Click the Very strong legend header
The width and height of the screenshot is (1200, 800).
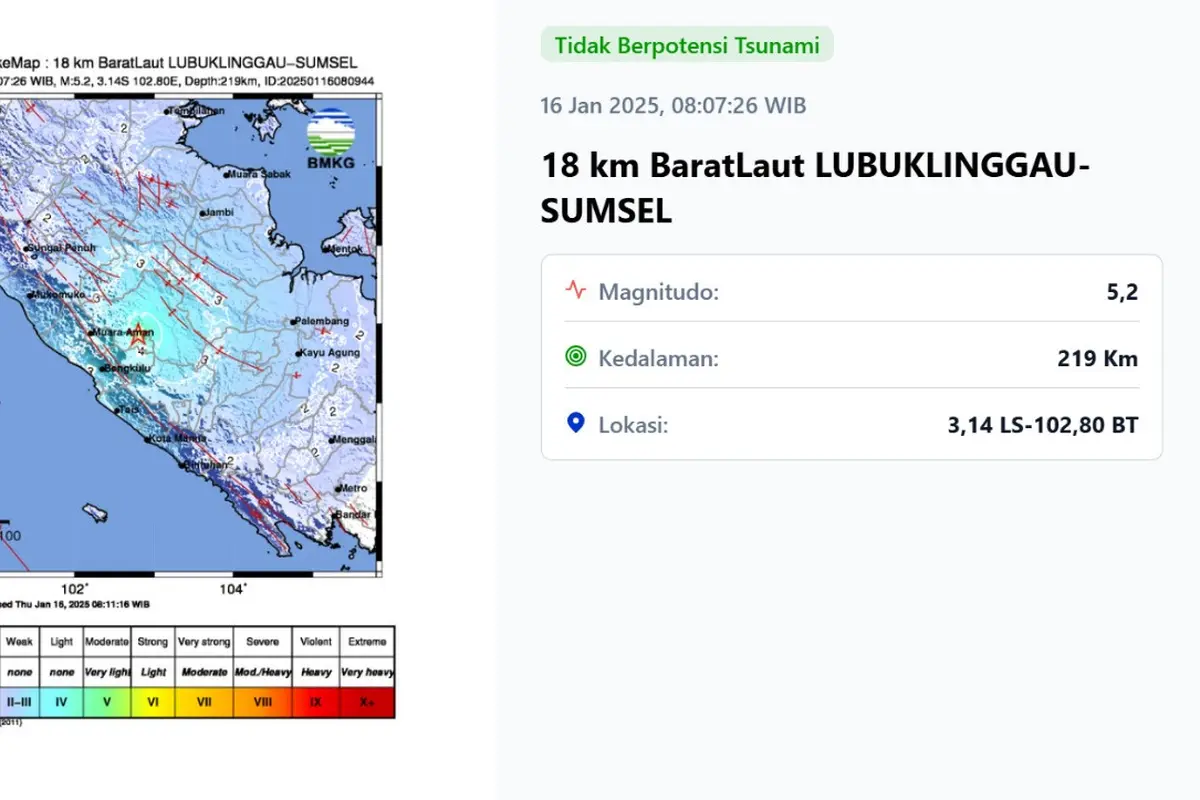205,642
